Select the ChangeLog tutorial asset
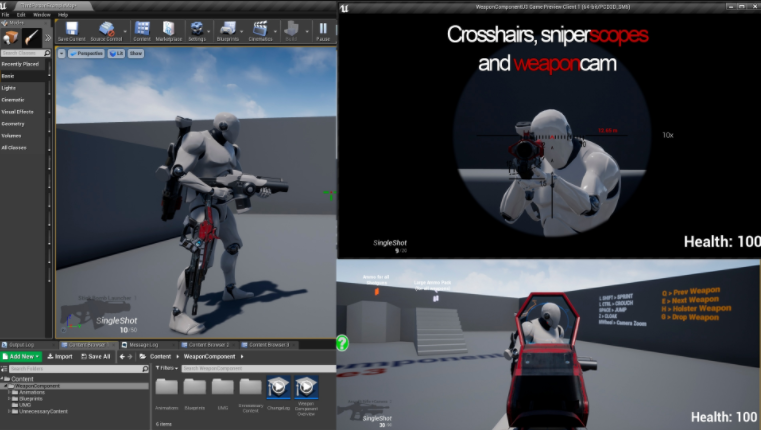The height and width of the screenshot is (430, 761). (x=279, y=387)
